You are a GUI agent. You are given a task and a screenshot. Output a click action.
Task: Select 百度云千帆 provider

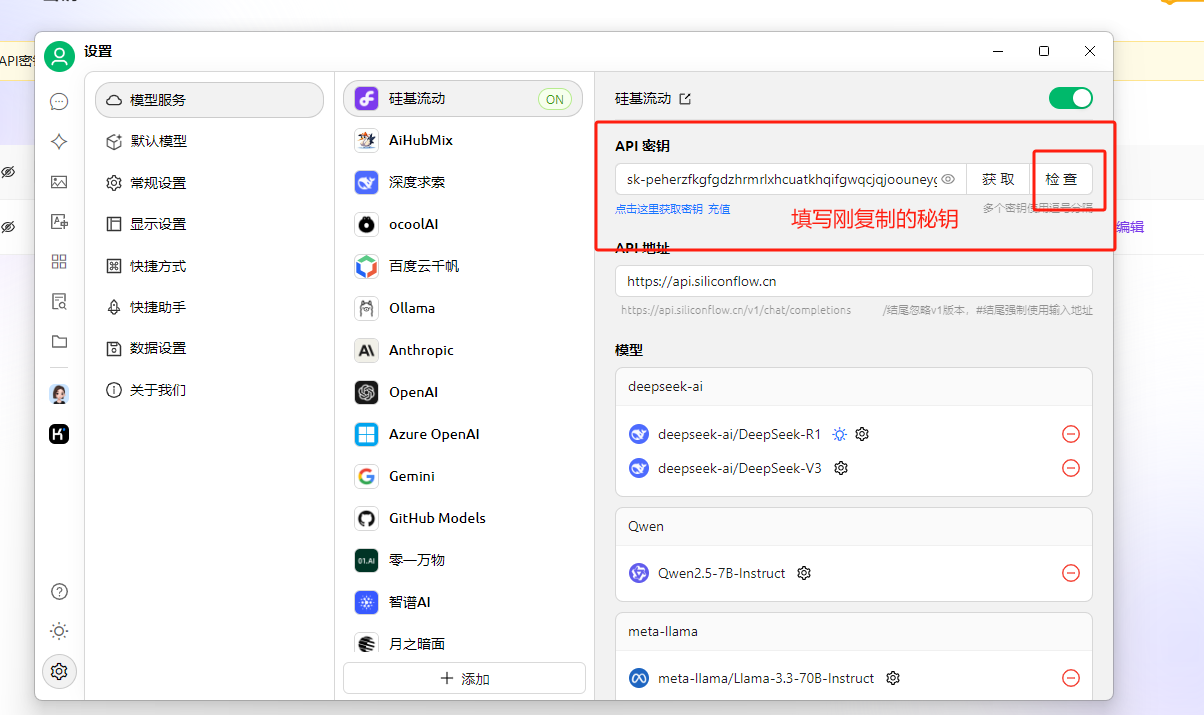click(463, 266)
